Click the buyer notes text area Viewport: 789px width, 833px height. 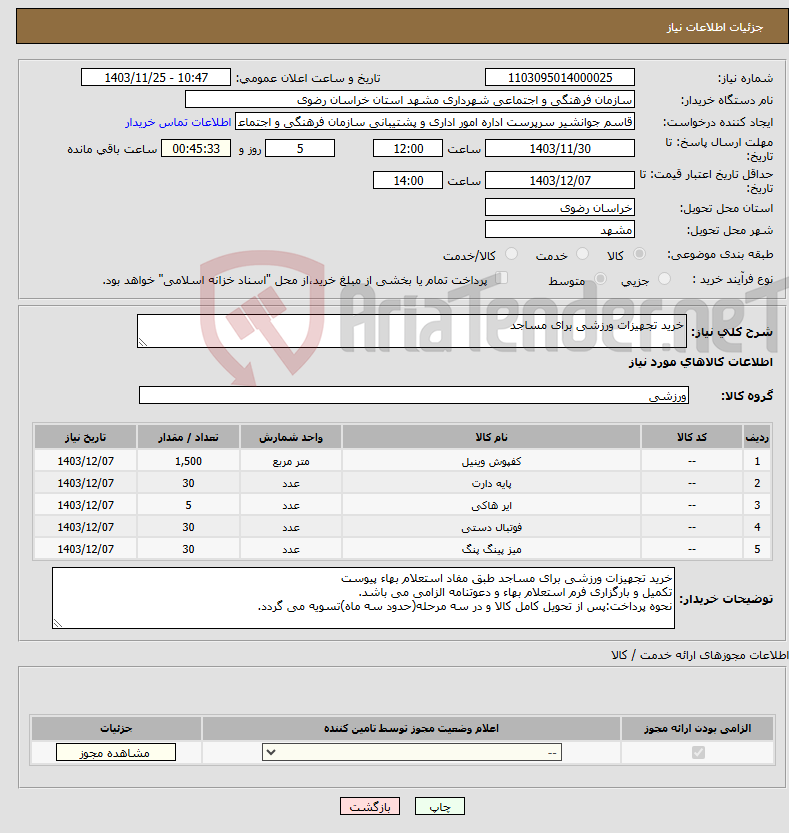(x=363, y=598)
